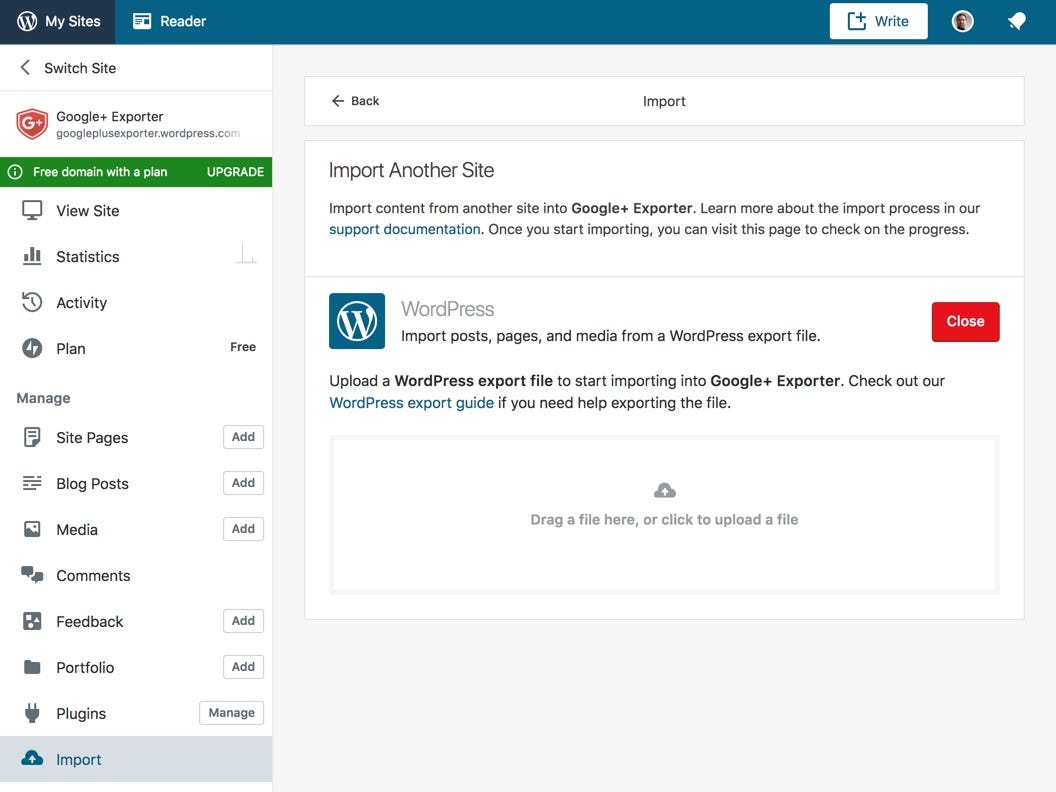This screenshot has width=1056, height=792.
Task: Click the WordPress logo in My Sites
Action: pos(27,22)
